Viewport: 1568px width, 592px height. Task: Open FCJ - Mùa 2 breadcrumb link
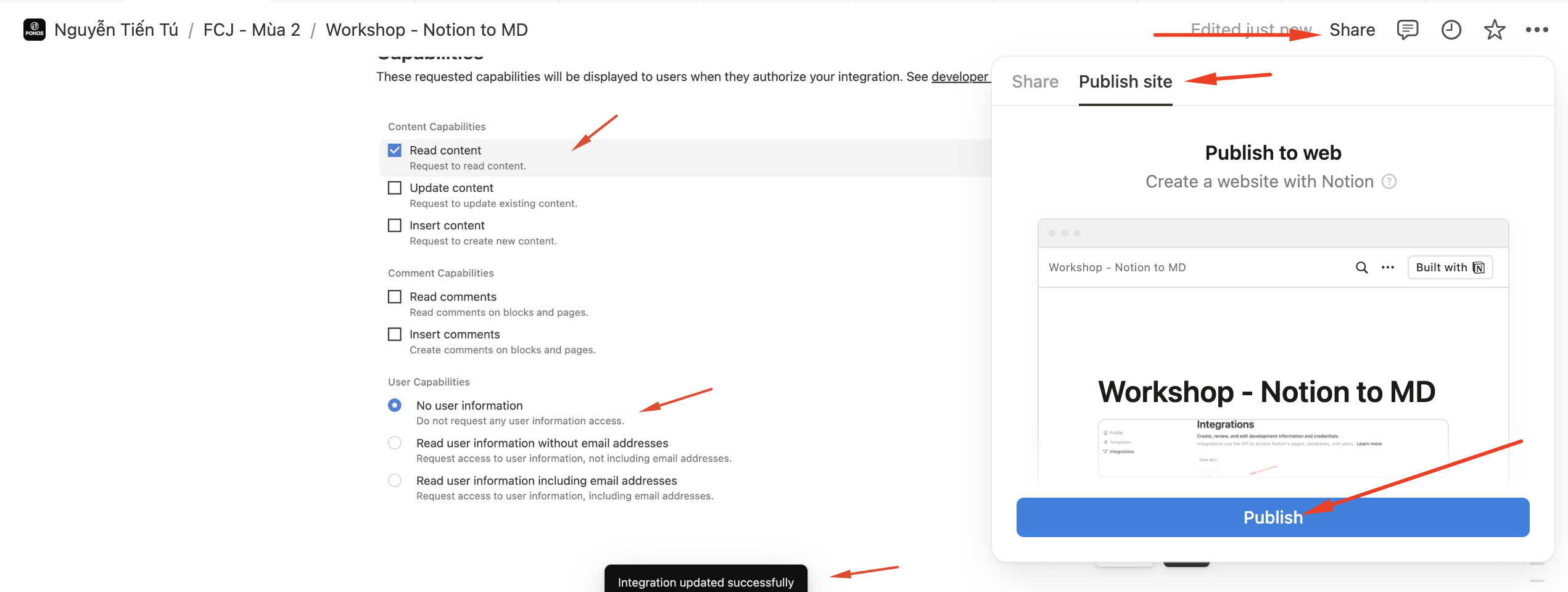pos(252,30)
